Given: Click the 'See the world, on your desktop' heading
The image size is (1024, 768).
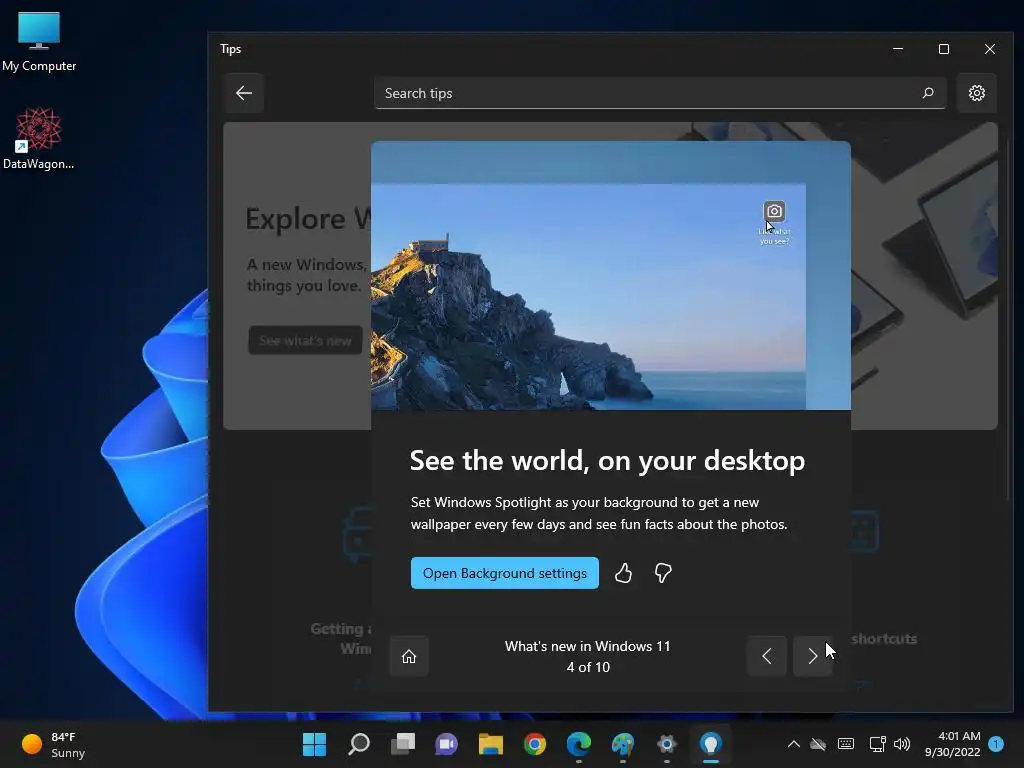Looking at the screenshot, I should pyautogui.click(x=607, y=460).
